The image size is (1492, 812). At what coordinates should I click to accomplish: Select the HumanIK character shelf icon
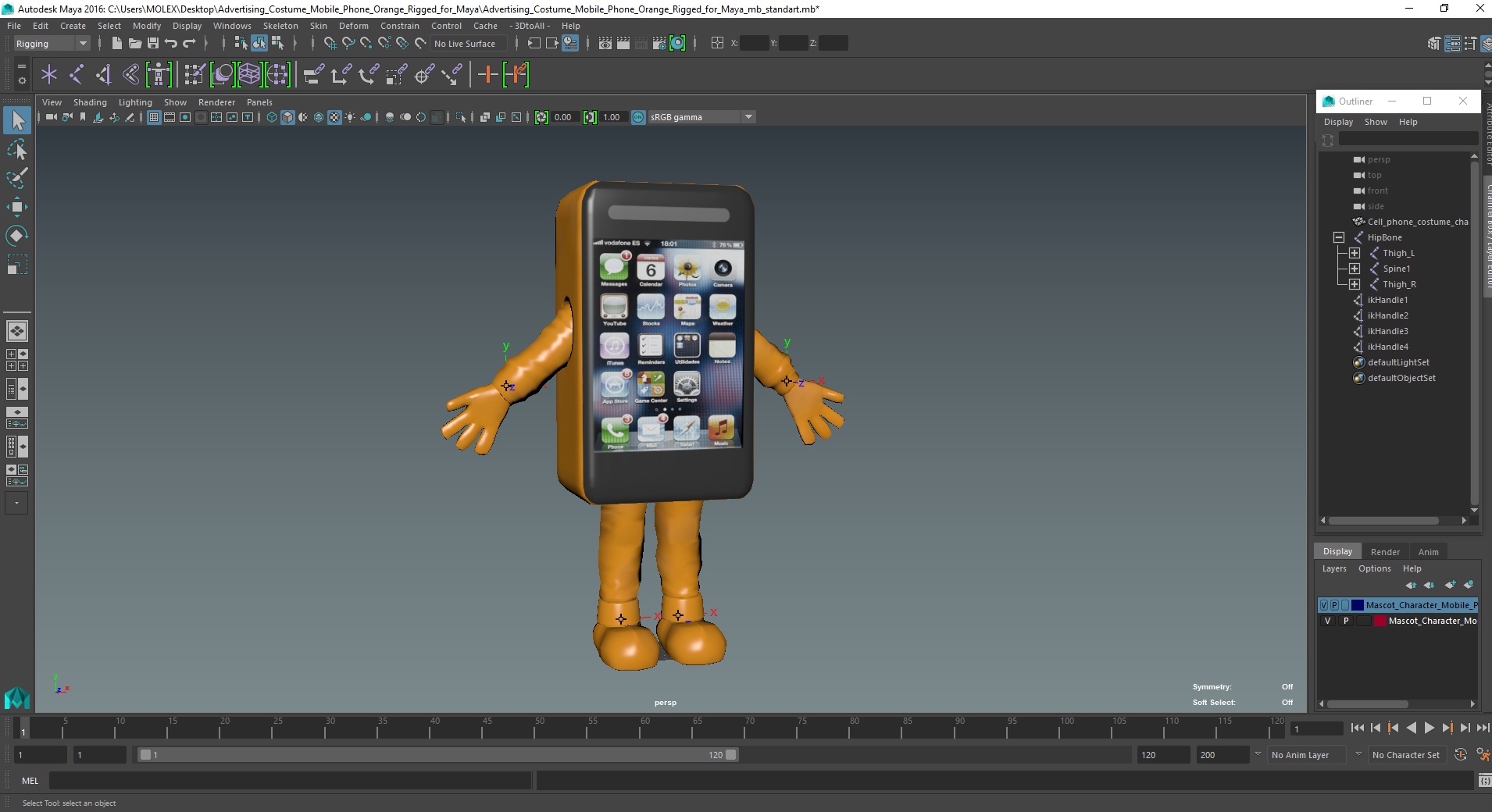click(x=159, y=75)
